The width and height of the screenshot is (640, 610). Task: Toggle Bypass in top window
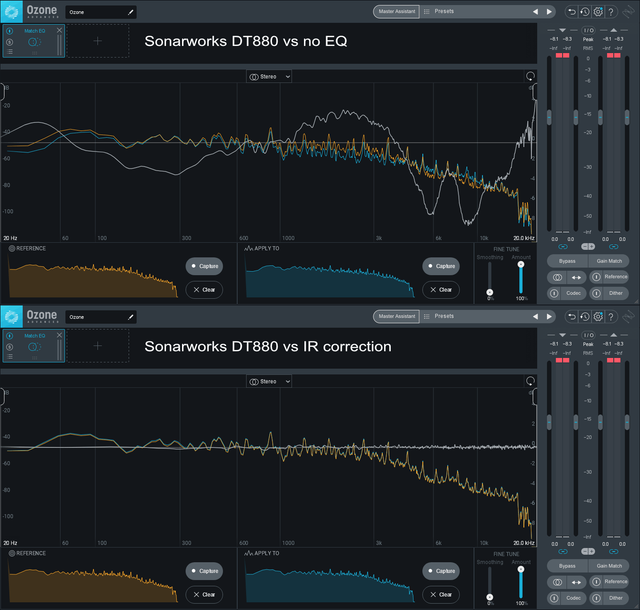[567, 261]
